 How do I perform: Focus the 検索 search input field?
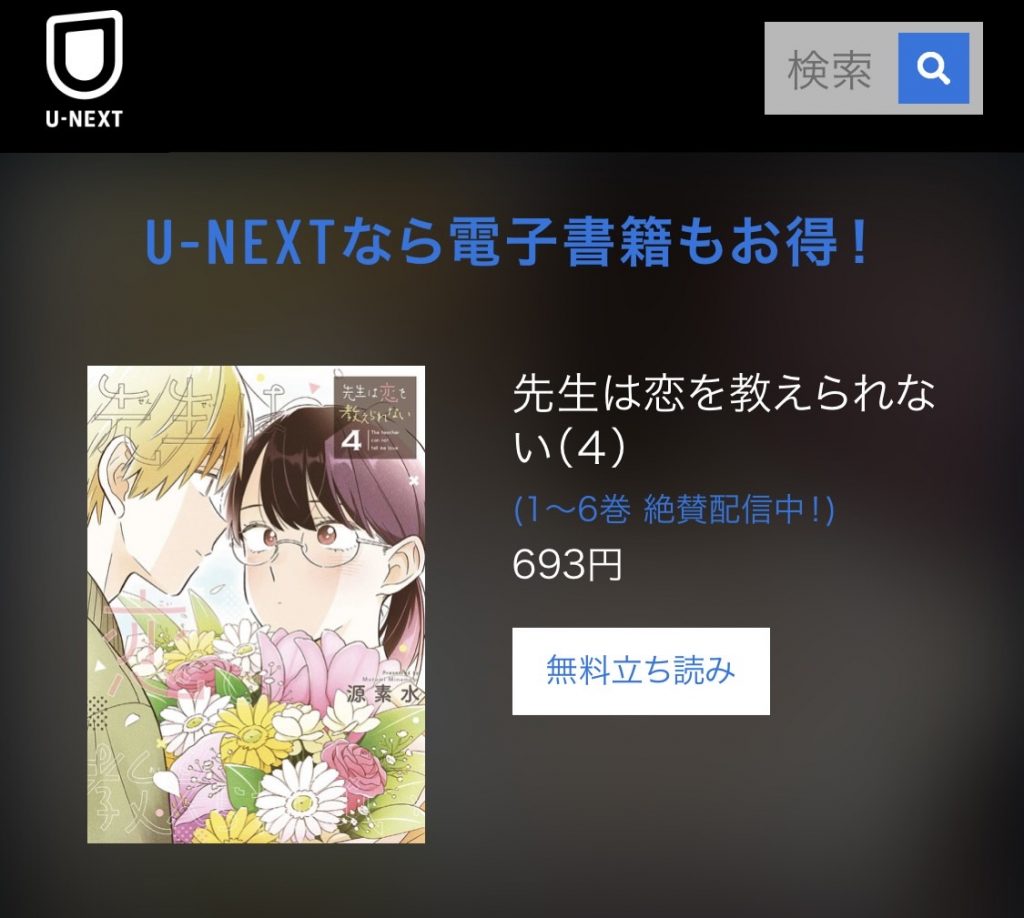(x=831, y=68)
